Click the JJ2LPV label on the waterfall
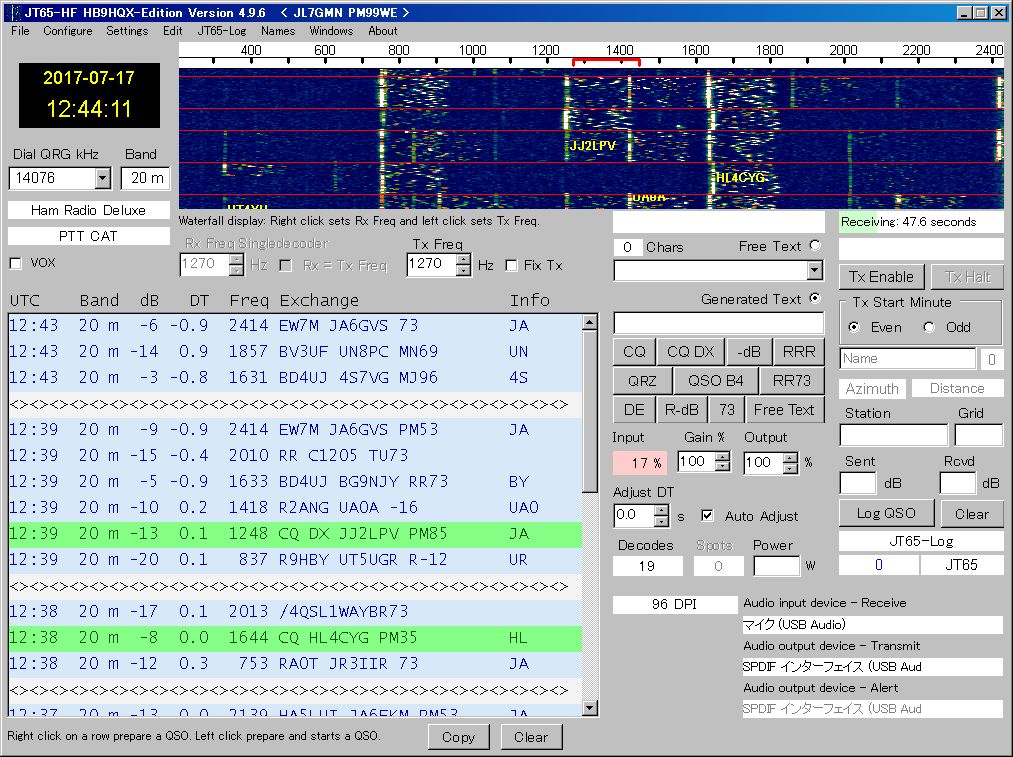The width and height of the screenshot is (1013, 757). pyautogui.click(x=592, y=146)
